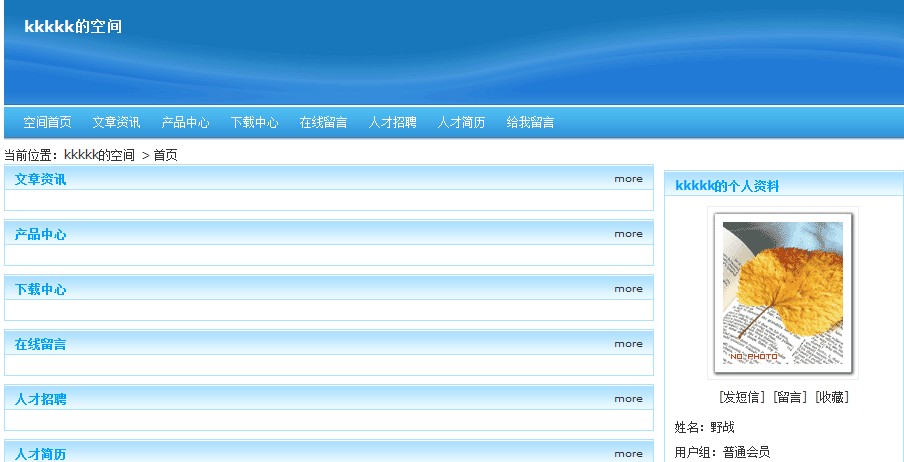Click 给我留言 in the navigation bar
Image resolution: width=904 pixels, height=462 pixels.
click(530, 123)
